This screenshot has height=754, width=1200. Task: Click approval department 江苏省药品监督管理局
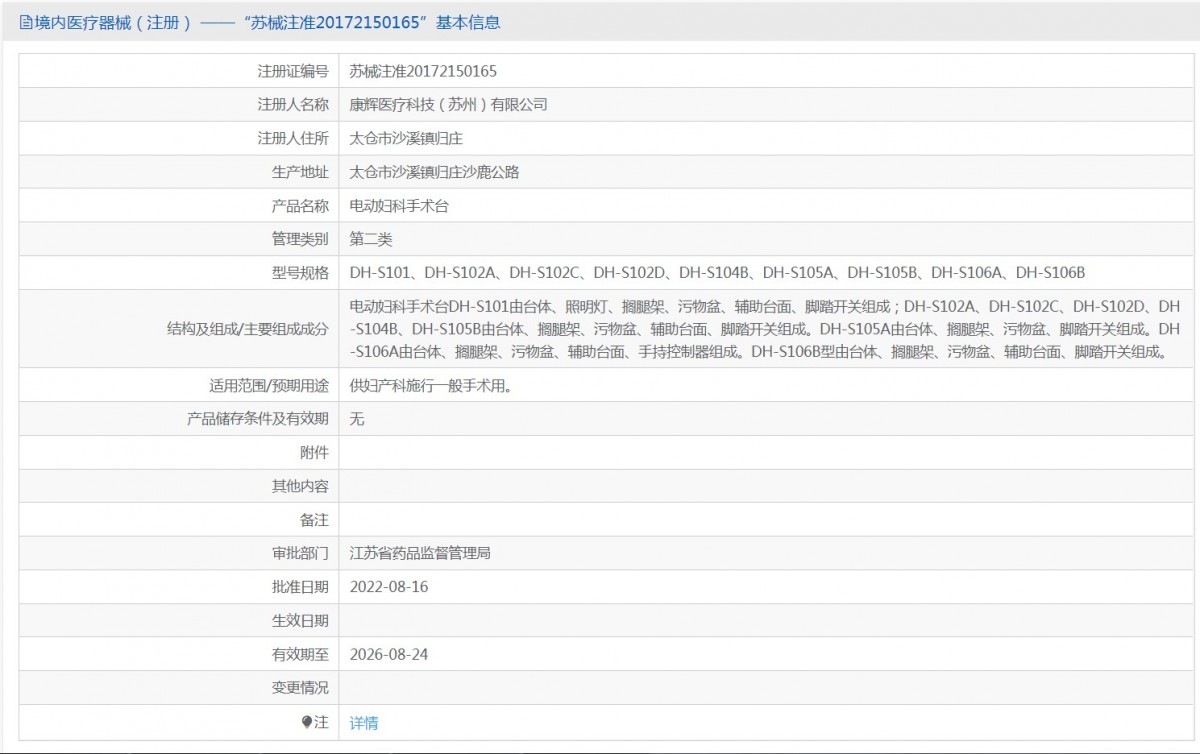(420, 553)
